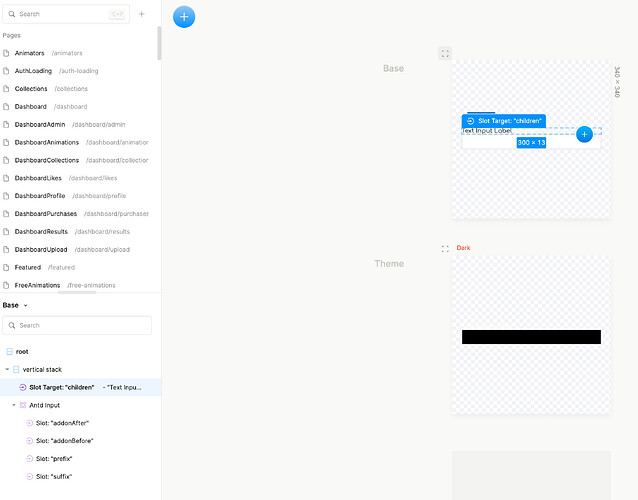Image resolution: width=638 pixels, height=500 pixels.
Task: Select Slot prefix in tree
Action: [x=81, y=459]
